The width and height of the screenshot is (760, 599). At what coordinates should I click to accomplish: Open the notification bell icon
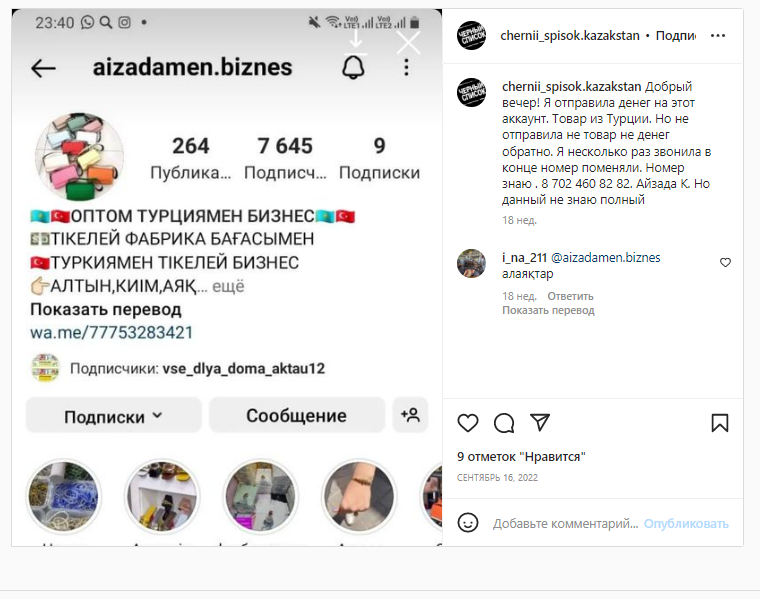coord(353,67)
